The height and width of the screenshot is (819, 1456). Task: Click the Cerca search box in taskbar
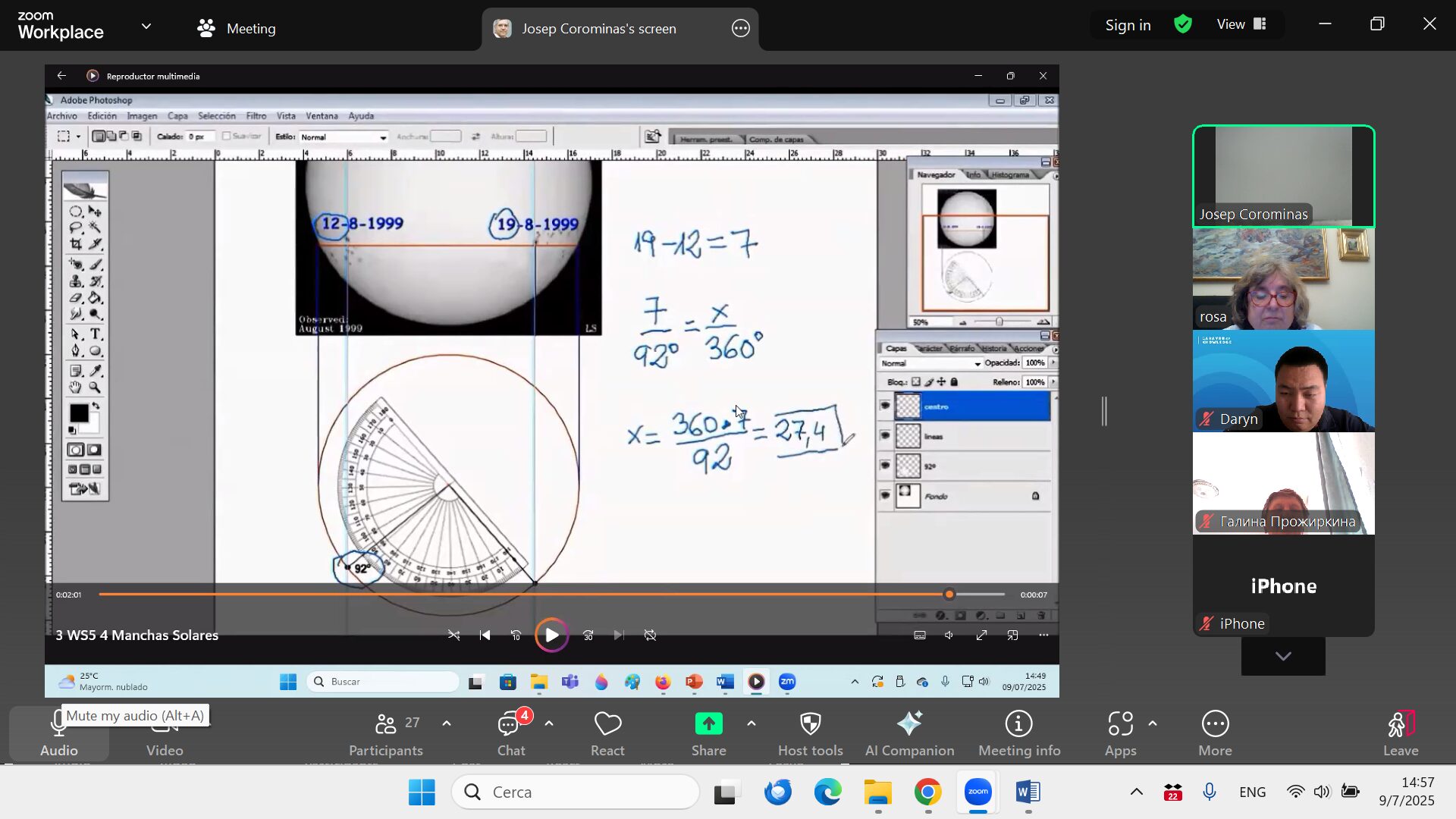click(576, 792)
